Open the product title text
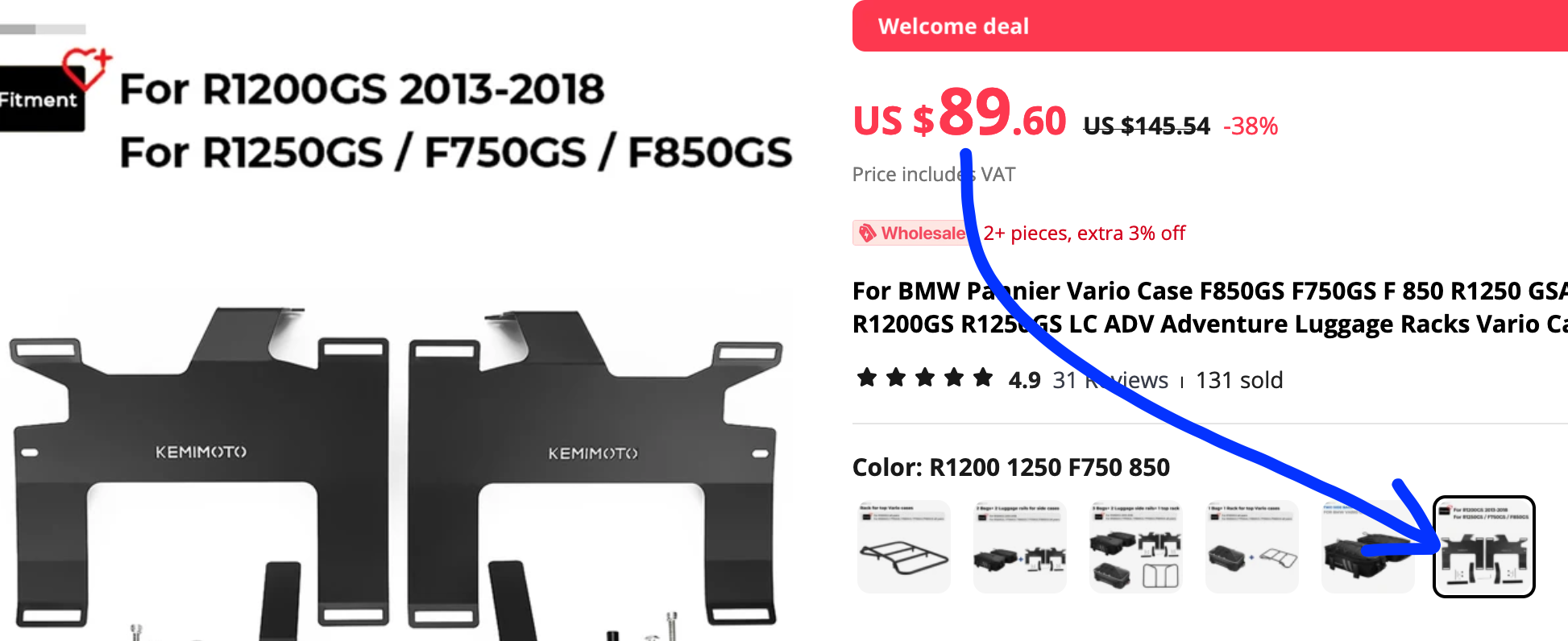1568x641 pixels. pyautogui.click(x=1210, y=308)
